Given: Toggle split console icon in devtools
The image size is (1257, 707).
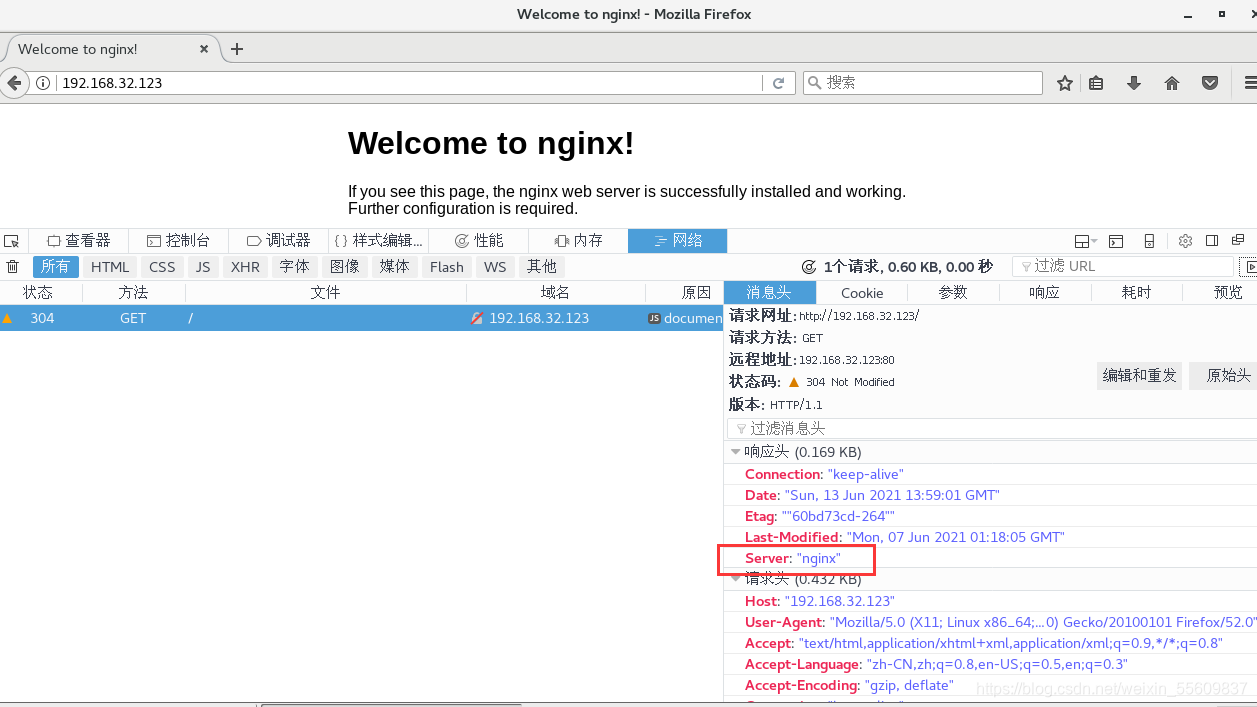Looking at the screenshot, I should point(1116,241).
